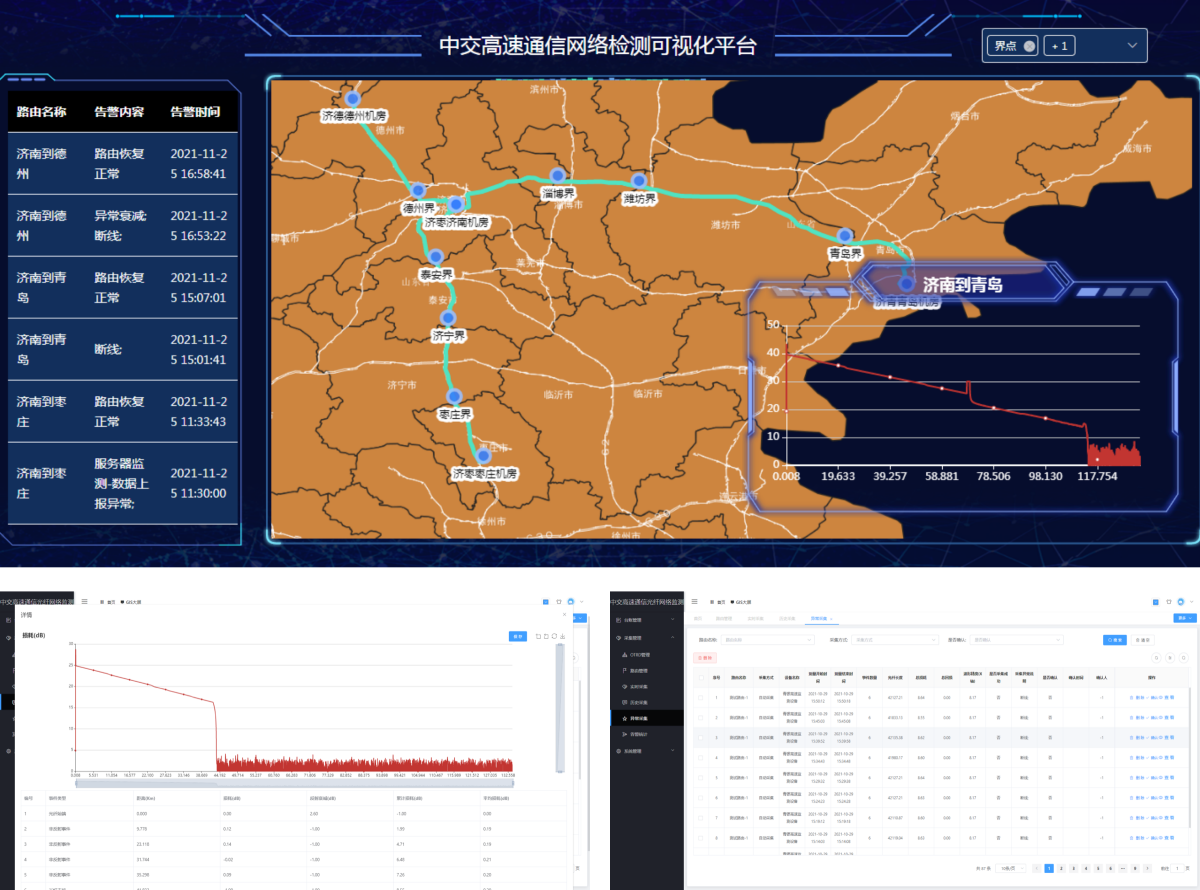Open the 10条/页 page size dropdown
1200x890 pixels.
(1011, 868)
